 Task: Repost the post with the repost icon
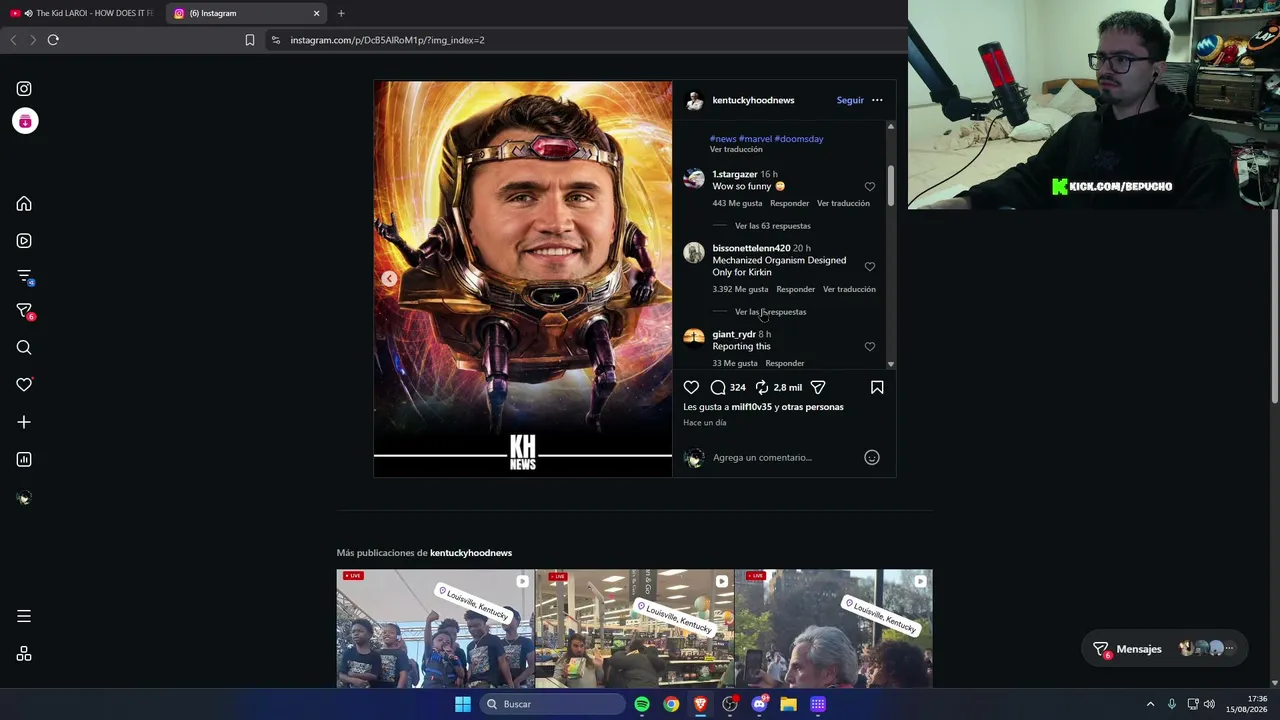coord(762,387)
